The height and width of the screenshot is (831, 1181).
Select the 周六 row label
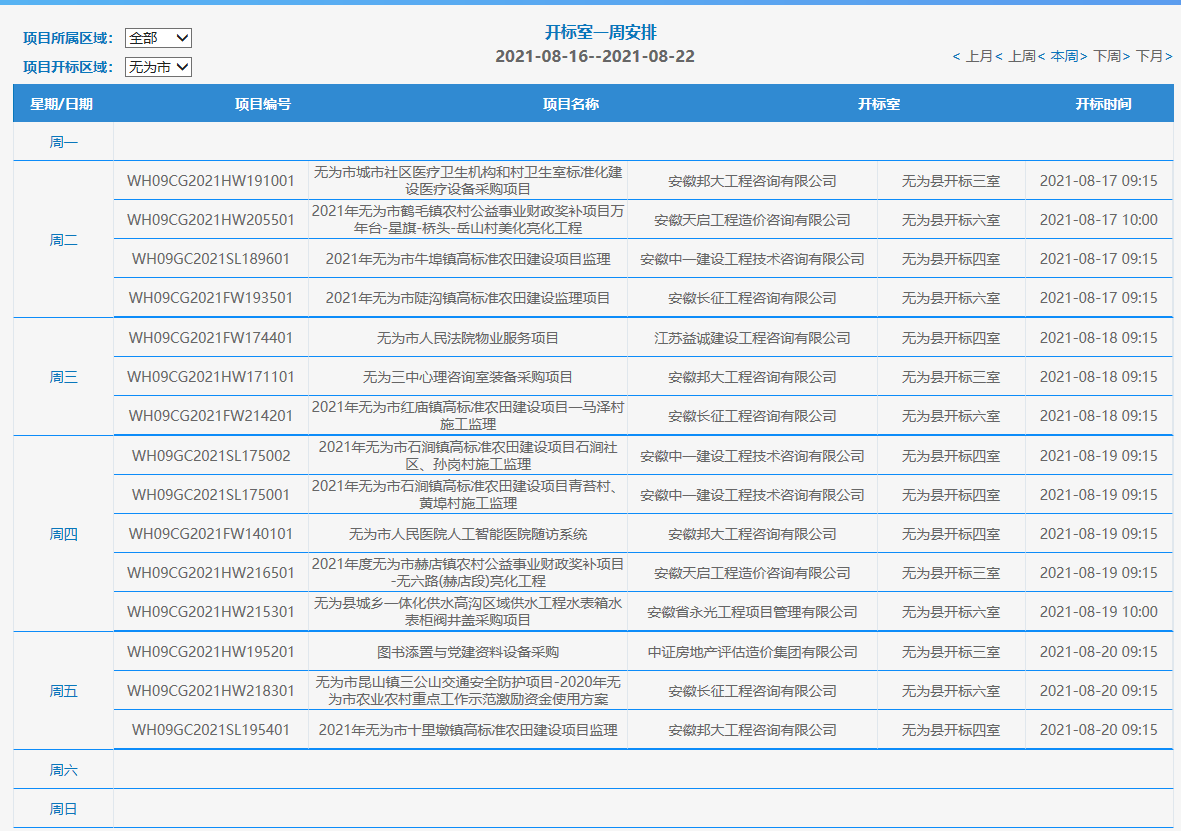coord(63,770)
